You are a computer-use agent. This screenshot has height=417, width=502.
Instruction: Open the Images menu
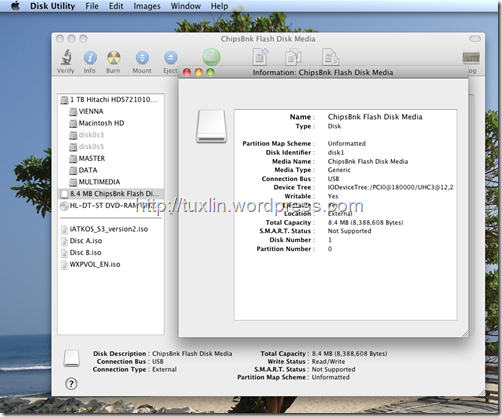coord(147,6)
